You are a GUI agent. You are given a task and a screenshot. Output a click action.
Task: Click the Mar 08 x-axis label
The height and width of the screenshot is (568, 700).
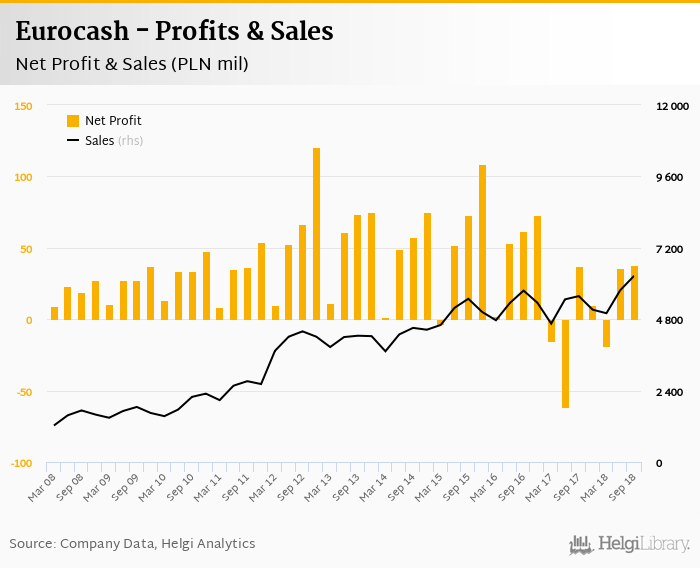44,487
